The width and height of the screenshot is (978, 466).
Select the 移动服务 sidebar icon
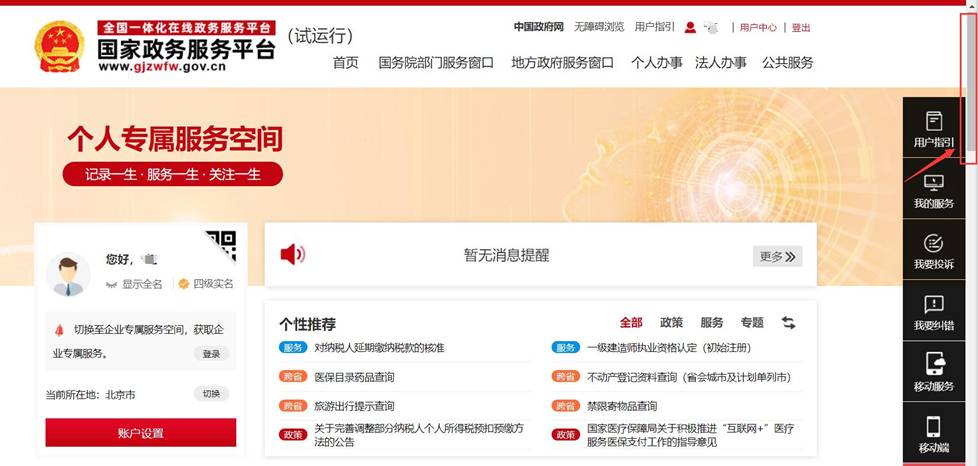point(933,373)
